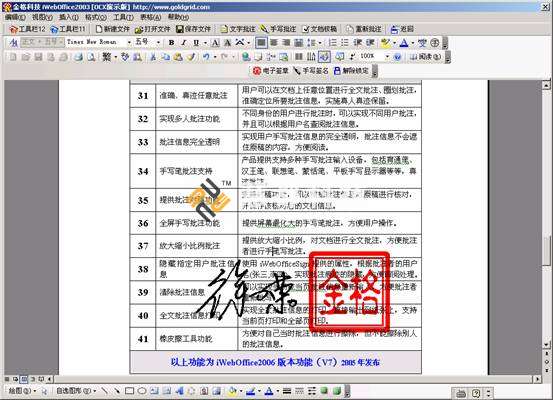553x400 pixels.
Task: Click the 保存文件 save file button
Action: (193, 29)
